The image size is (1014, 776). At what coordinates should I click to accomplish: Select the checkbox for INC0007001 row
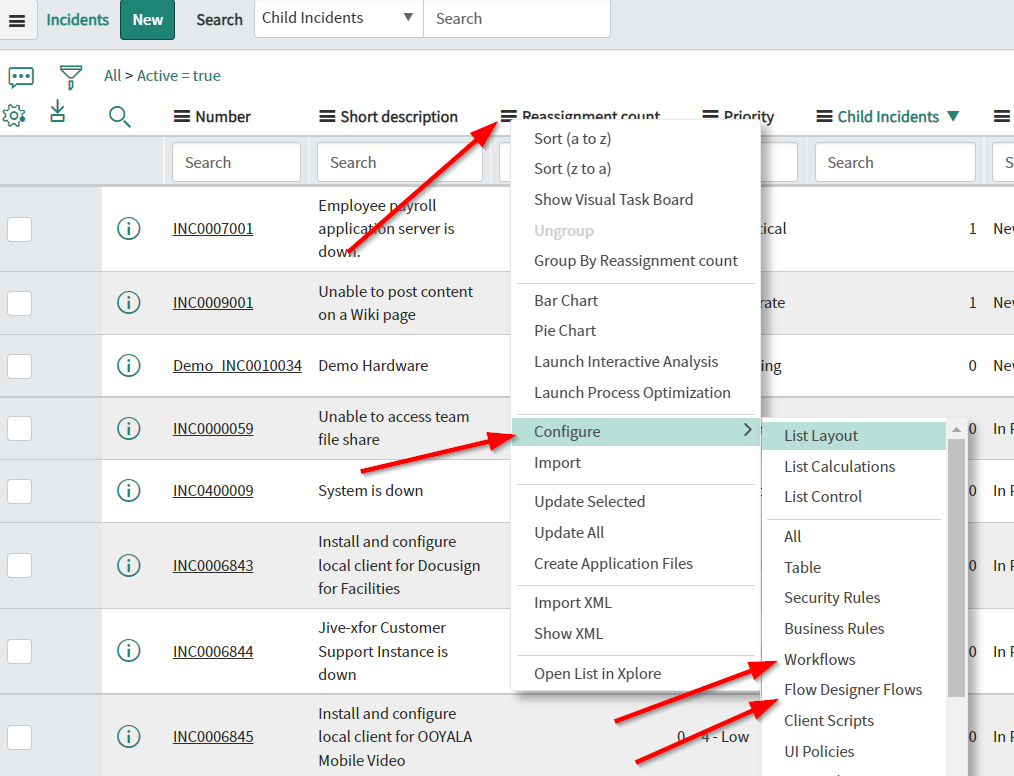tap(20, 229)
